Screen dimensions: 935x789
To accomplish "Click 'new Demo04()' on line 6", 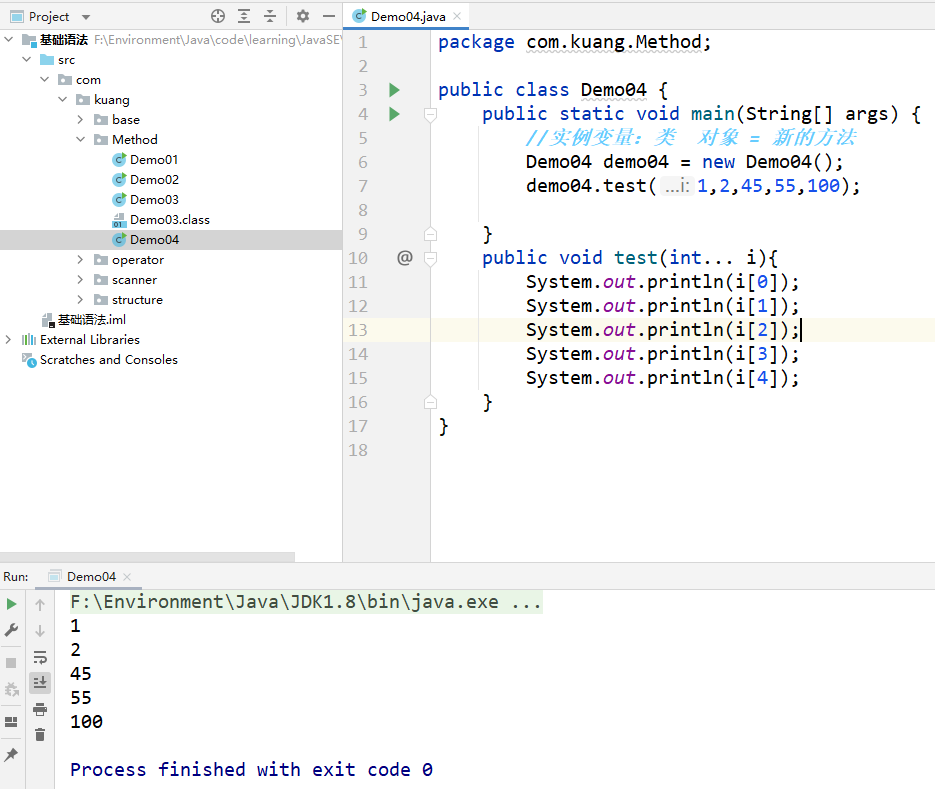I will coord(772,162).
